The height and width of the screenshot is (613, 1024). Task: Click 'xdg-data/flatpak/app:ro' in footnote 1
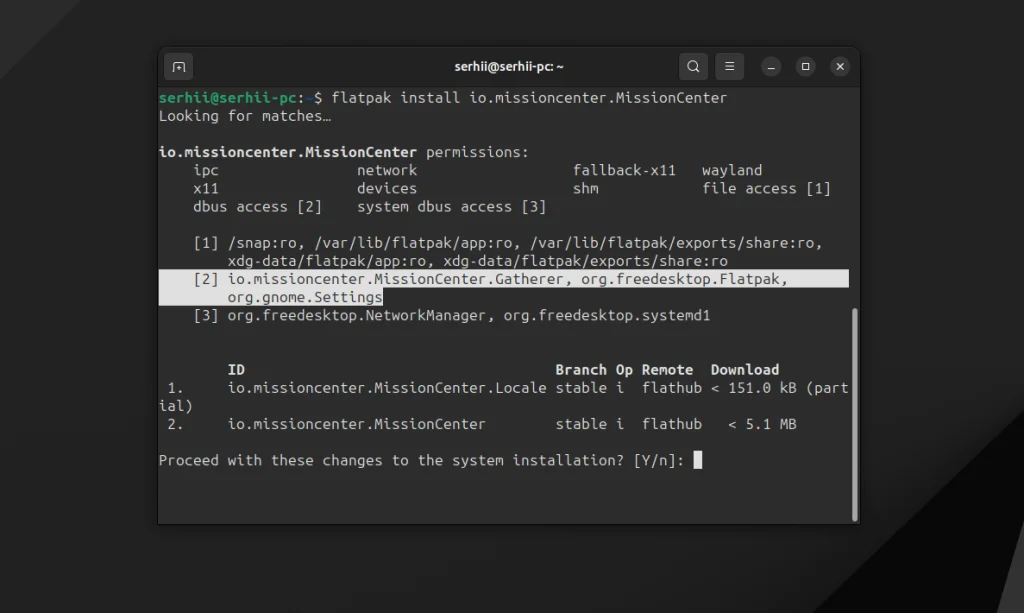pos(327,261)
